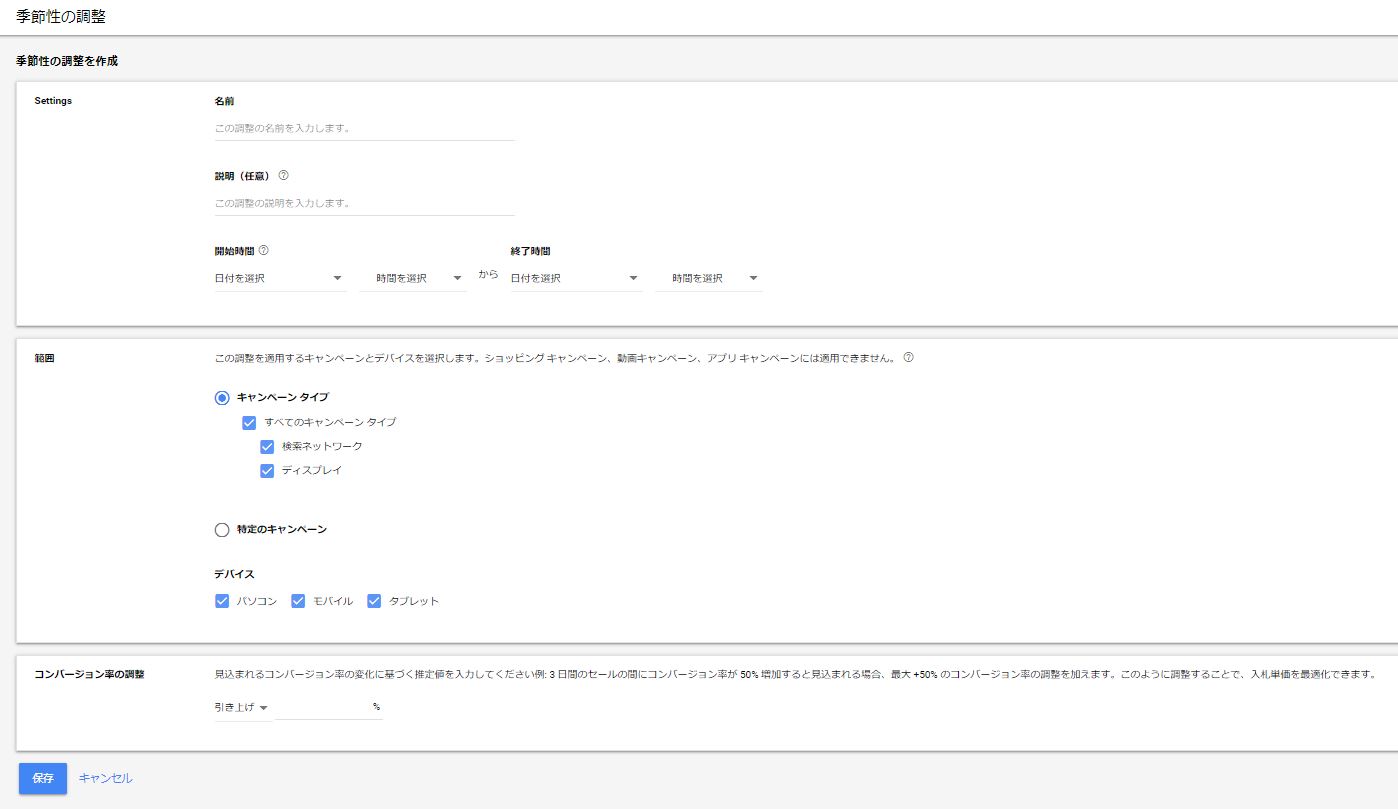This screenshot has height=809, width=1398.
Task: Click the コンバージョン率の調整 section label
Action: pos(89,674)
